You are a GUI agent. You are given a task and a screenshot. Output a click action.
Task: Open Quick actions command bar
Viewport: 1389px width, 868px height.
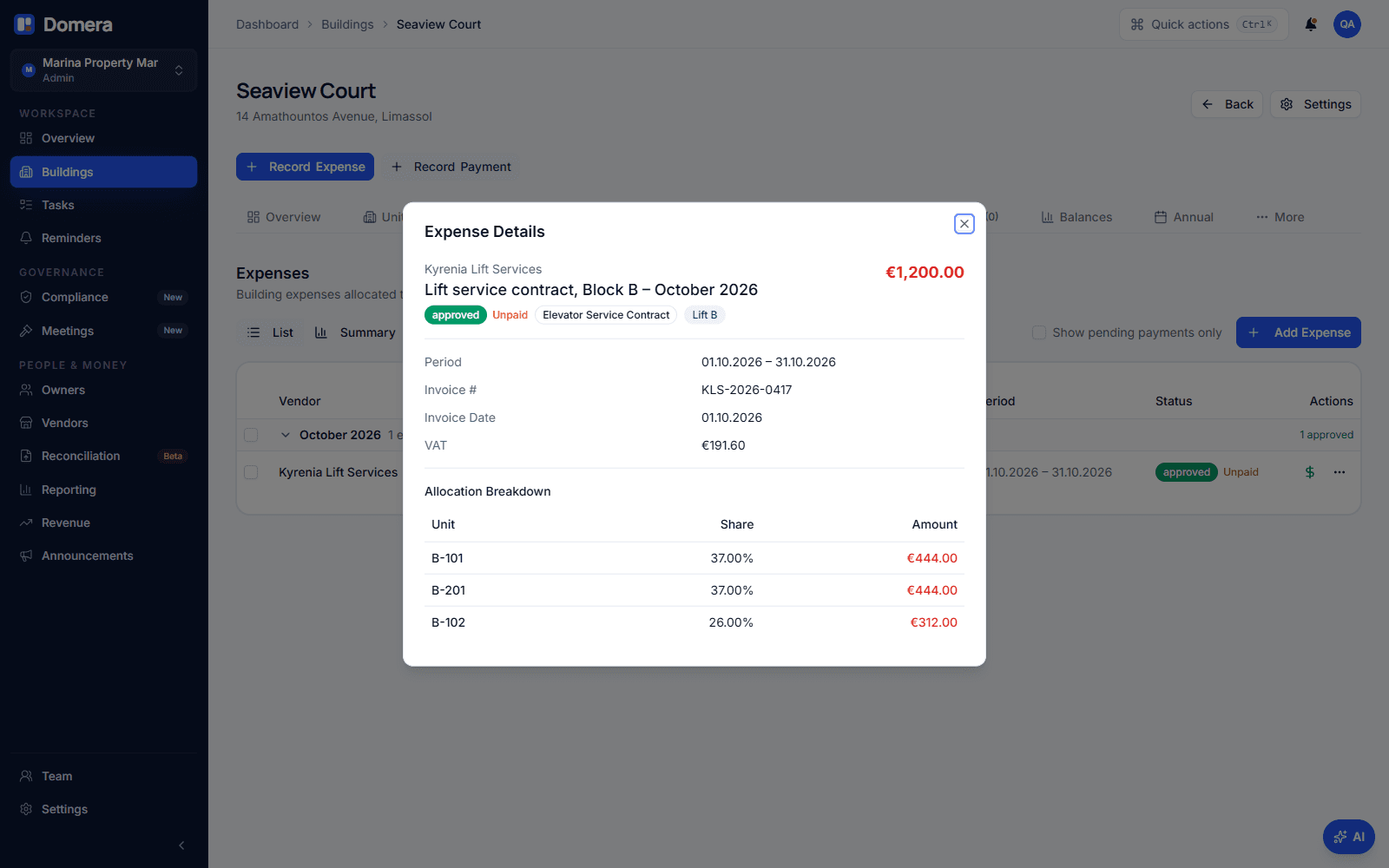(x=1204, y=24)
